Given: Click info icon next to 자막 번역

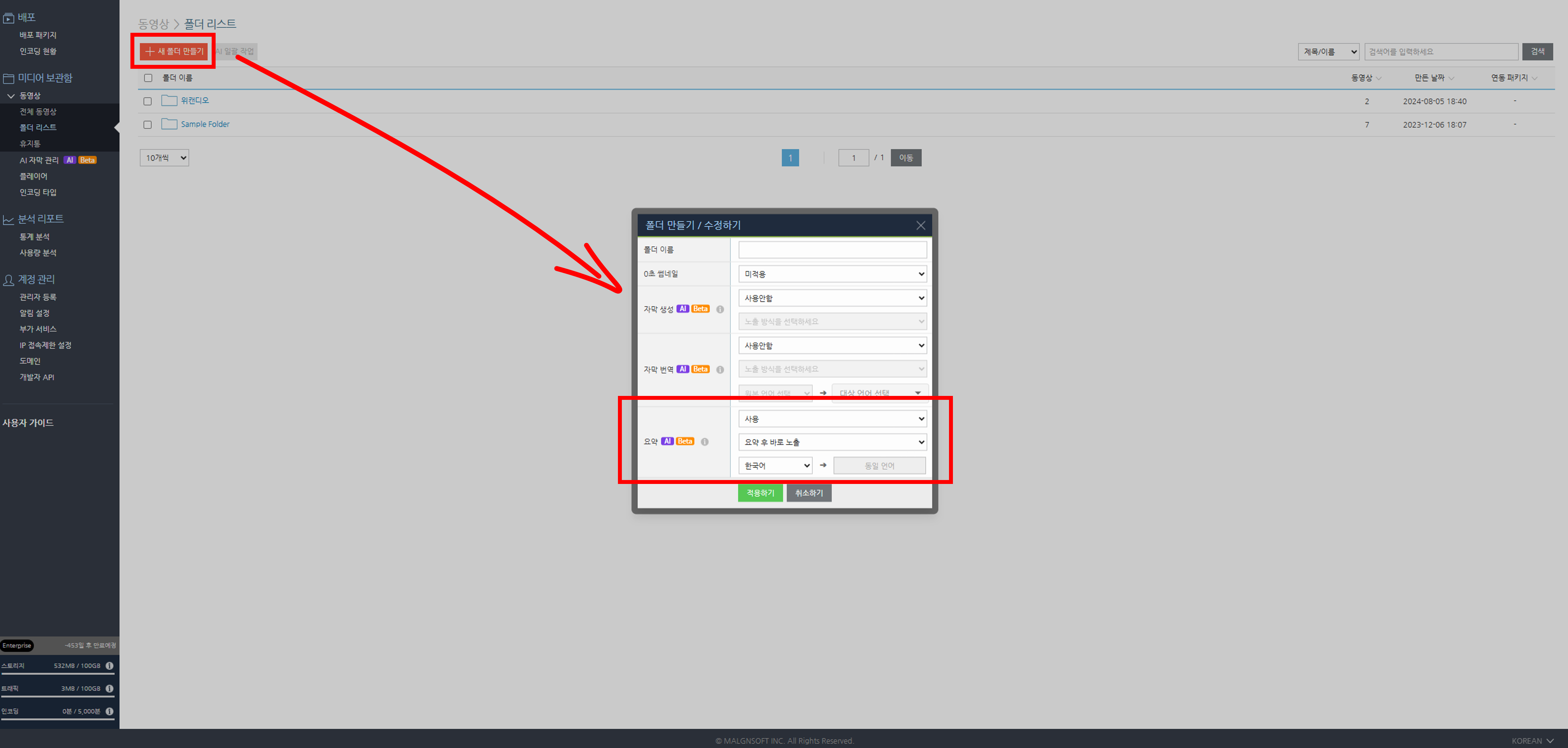Looking at the screenshot, I should [x=720, y=370].
